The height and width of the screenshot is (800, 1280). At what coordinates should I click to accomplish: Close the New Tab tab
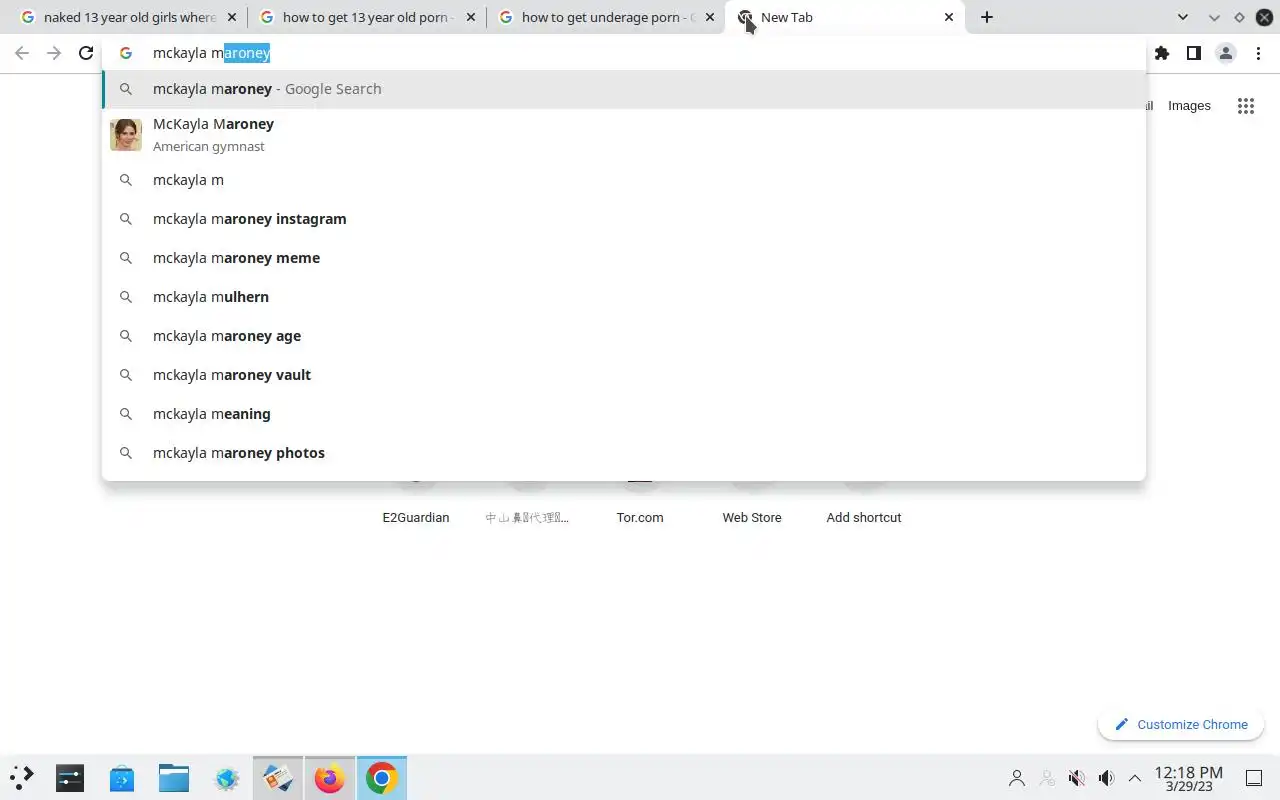coord(949,17)
